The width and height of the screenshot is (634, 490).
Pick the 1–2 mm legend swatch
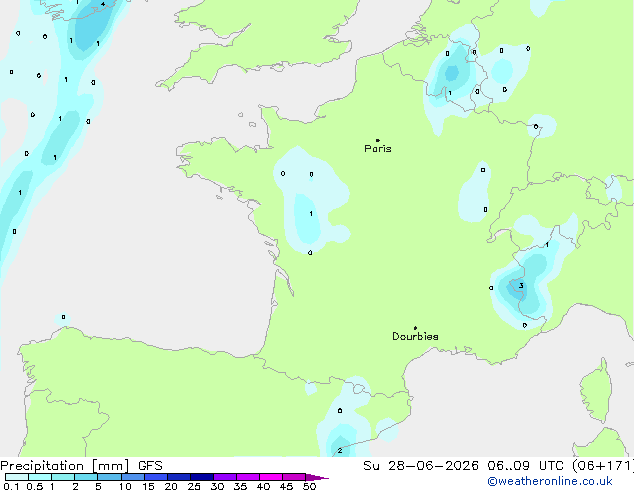click(x=63, y=477)
